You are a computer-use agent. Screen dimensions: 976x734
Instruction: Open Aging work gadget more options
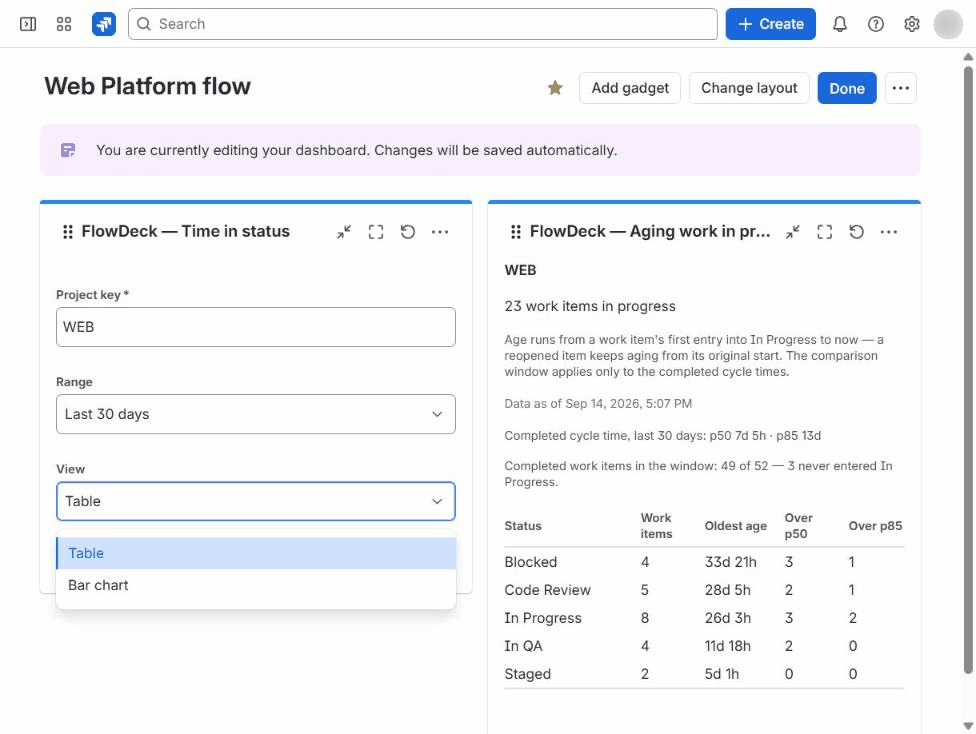tap(889, 232)
